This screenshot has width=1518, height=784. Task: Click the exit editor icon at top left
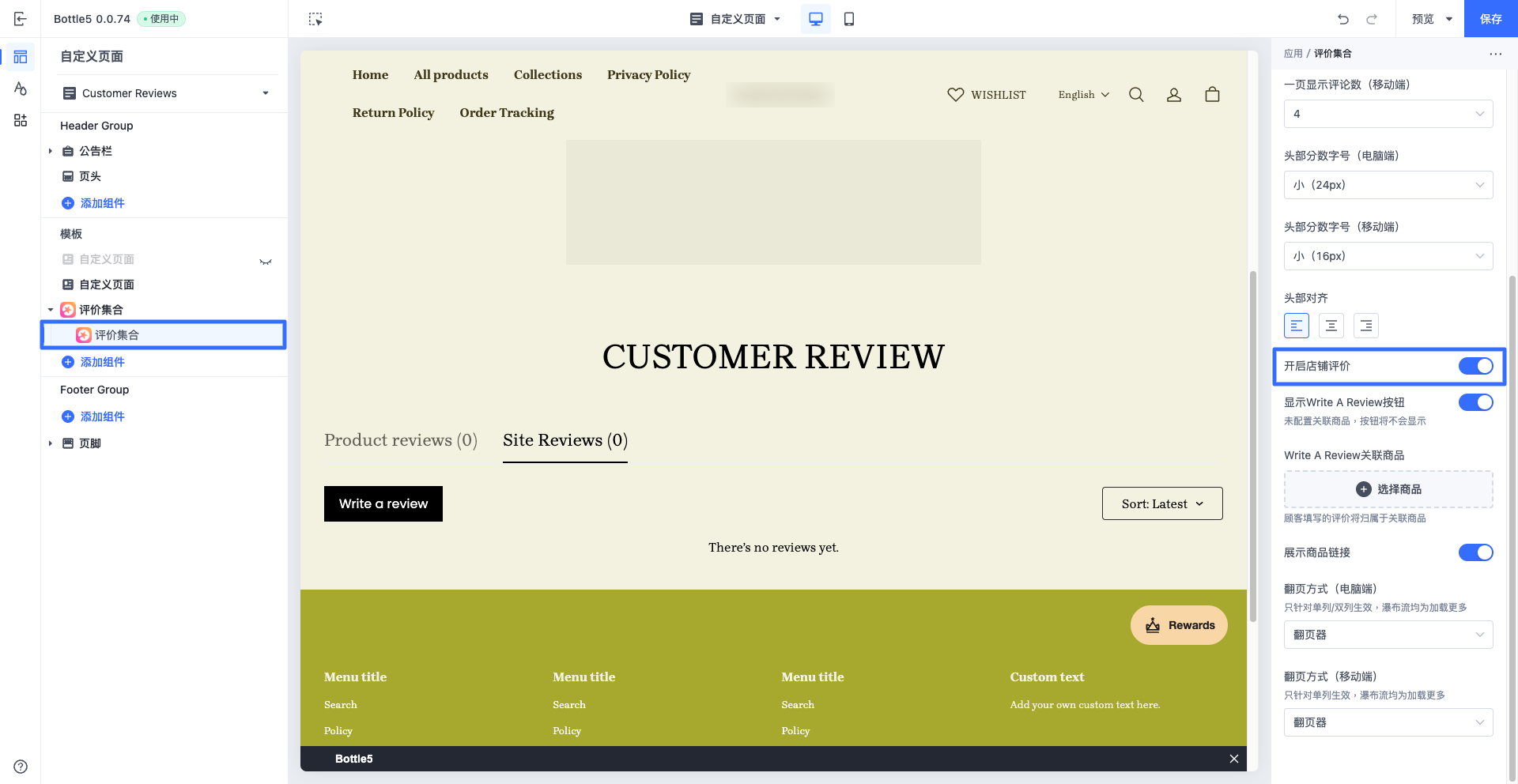coord(21,19)
